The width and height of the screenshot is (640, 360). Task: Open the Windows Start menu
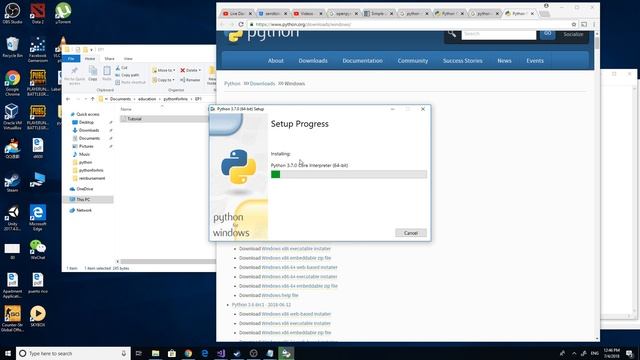coord(8,353)
